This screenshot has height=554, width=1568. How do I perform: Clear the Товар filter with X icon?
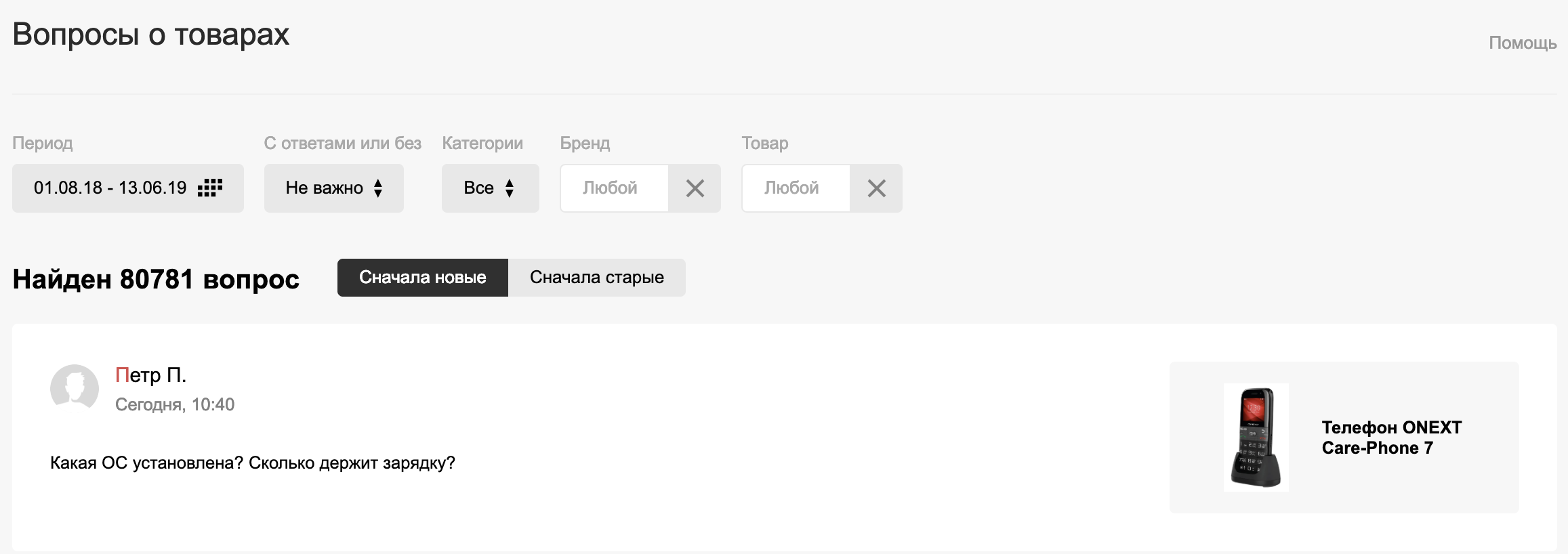pos(876,188)
